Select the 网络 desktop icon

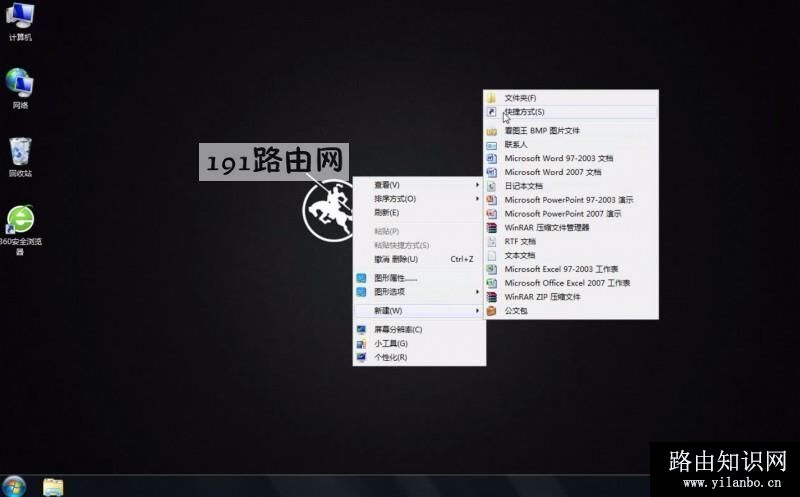[x=20, y=89]
